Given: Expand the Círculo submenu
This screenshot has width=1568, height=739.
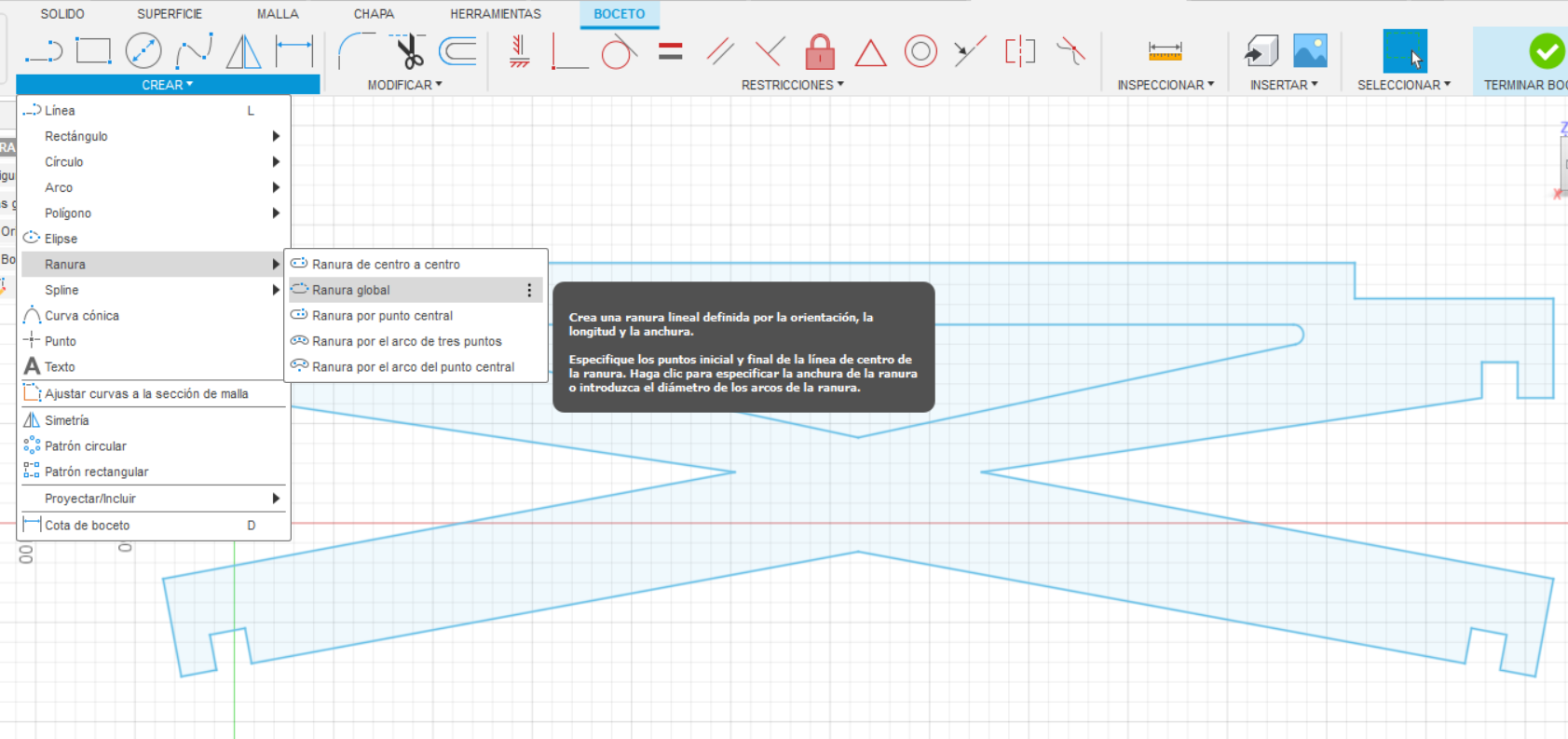Looking at the screenshot, I should click(154, 162).
